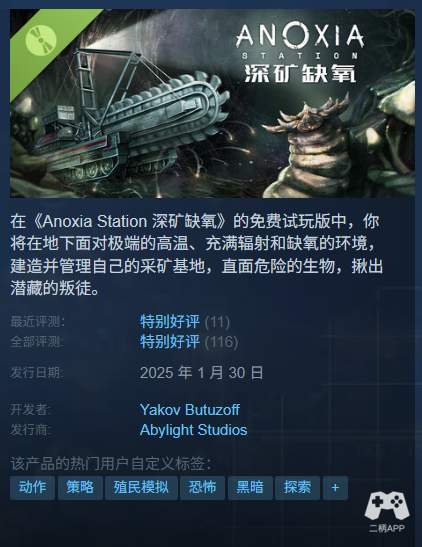The height and width of the screenshot is (547, 422).
Task: Click the 该产品的热门用户自定义标签 heading
Action: 111,463
